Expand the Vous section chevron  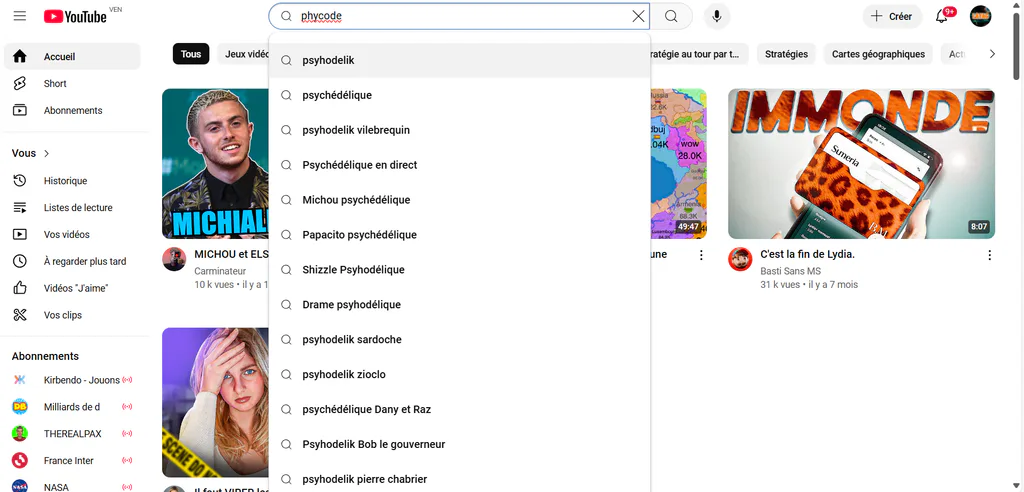point(46,154)
